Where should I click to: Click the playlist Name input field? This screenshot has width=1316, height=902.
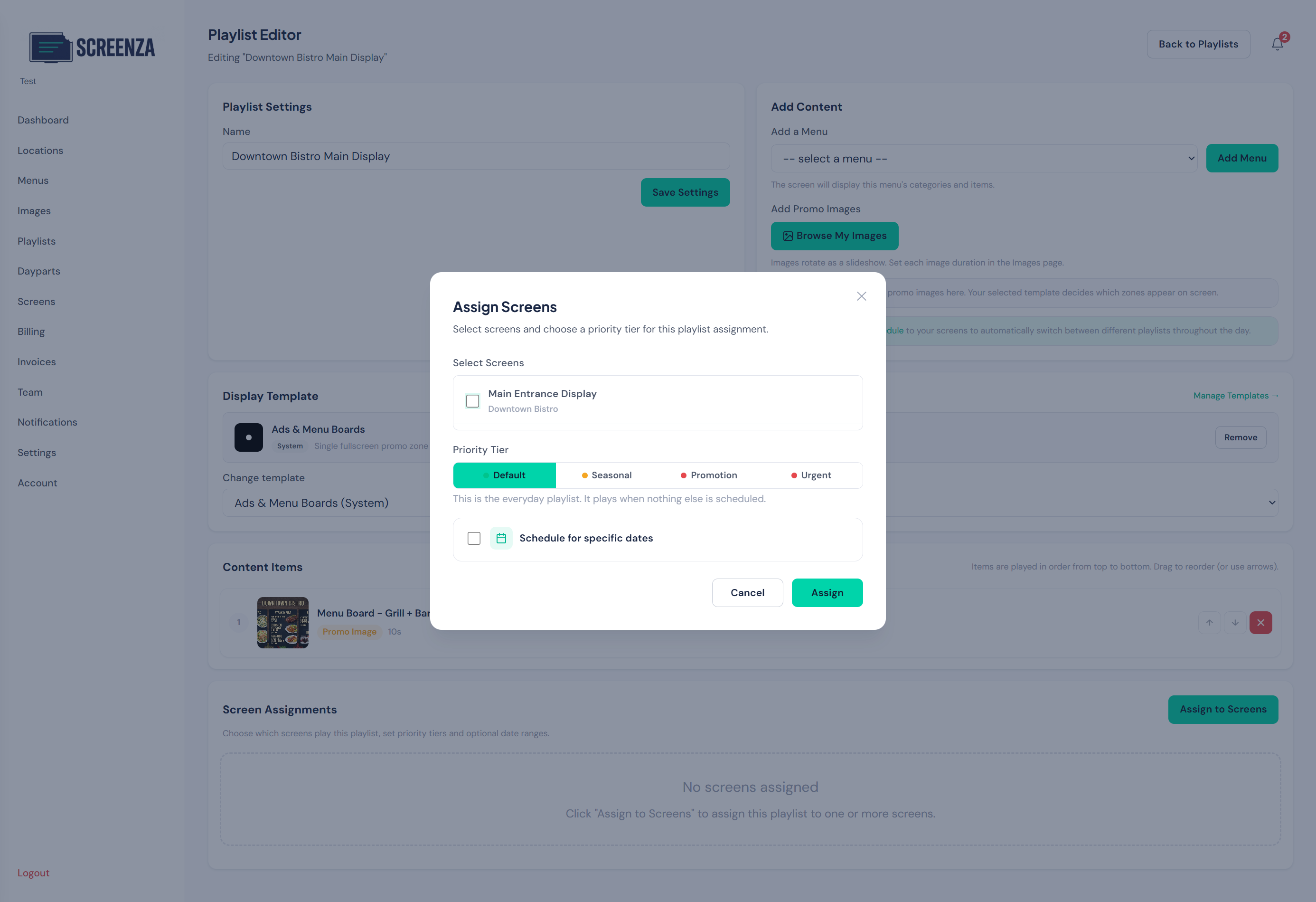[x=476, y=156]
